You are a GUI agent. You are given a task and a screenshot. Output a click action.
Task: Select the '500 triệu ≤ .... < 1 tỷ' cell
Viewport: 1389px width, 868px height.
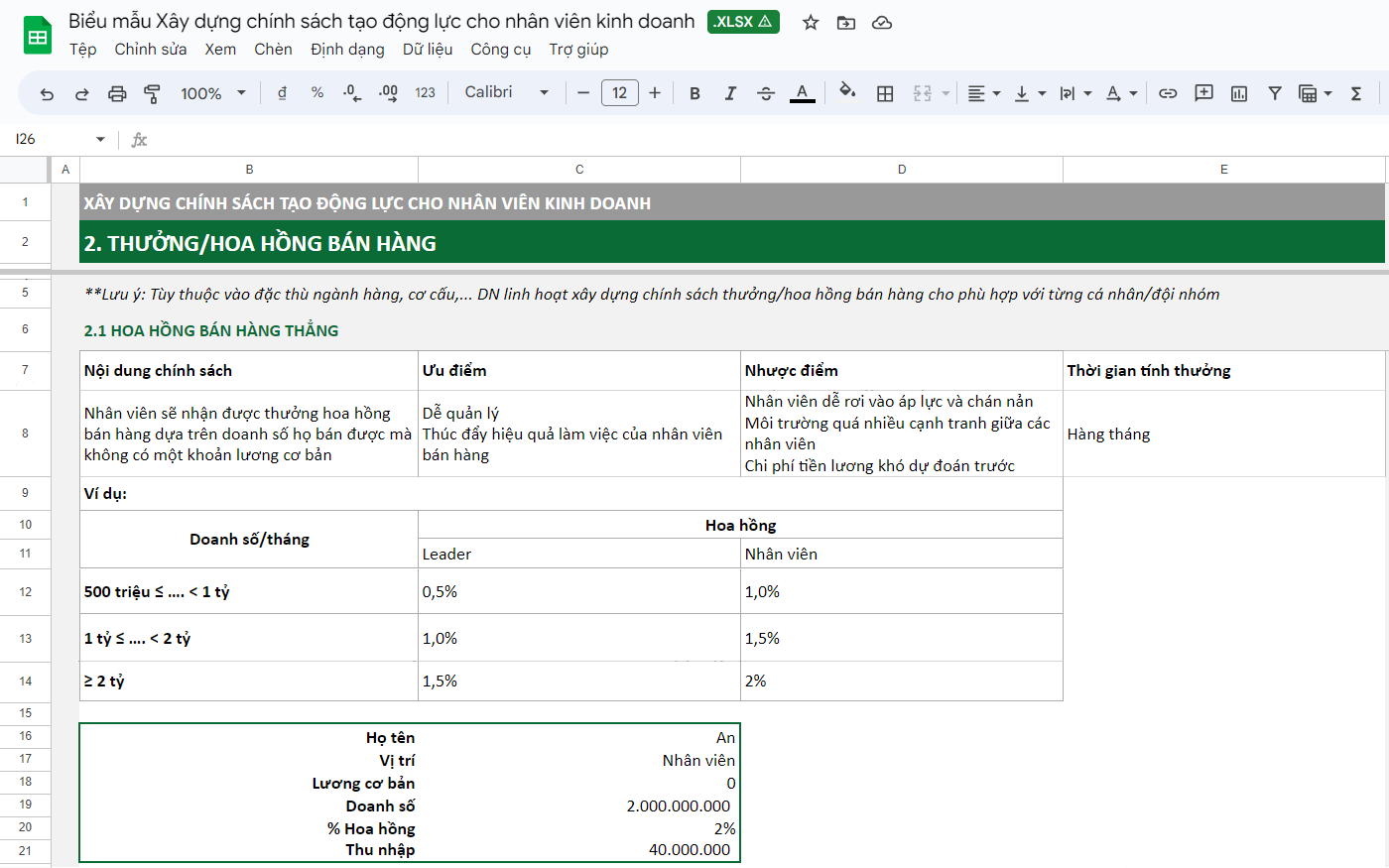[249, 591]
